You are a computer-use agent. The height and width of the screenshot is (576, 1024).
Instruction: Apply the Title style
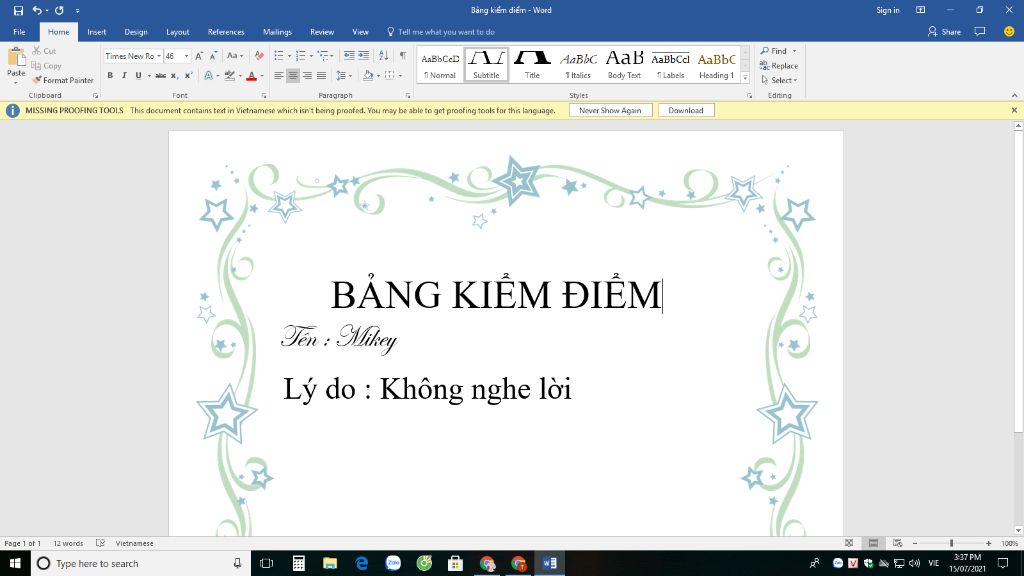click(532, 65)
